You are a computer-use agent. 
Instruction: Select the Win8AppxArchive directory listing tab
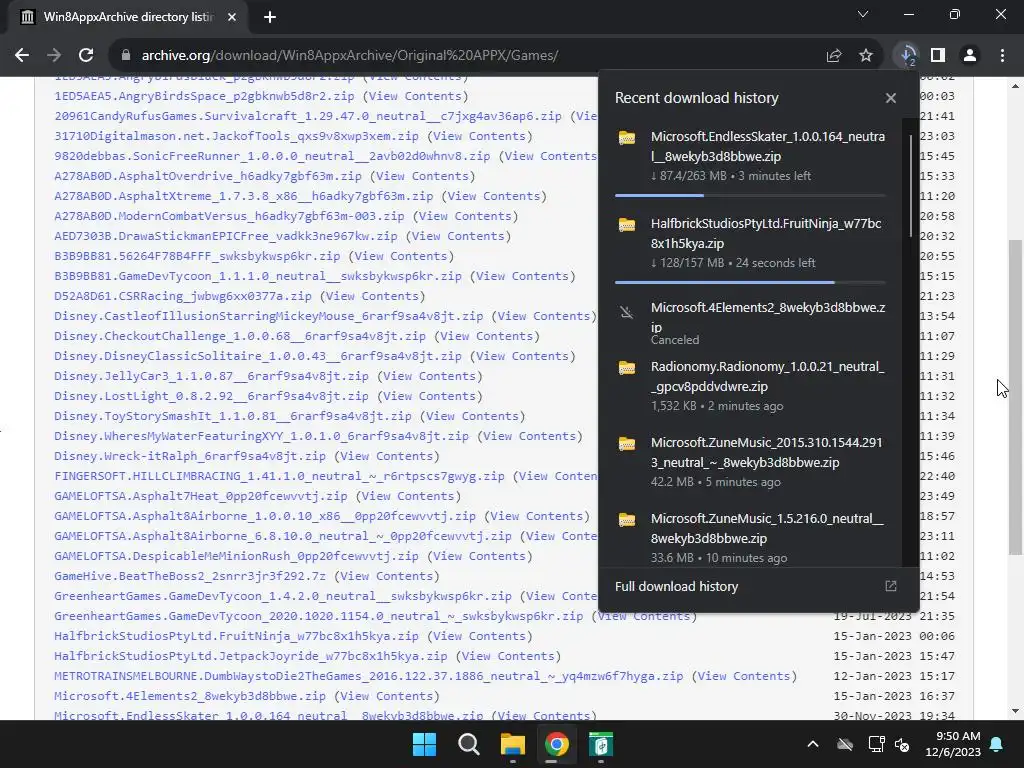point(128,17)
